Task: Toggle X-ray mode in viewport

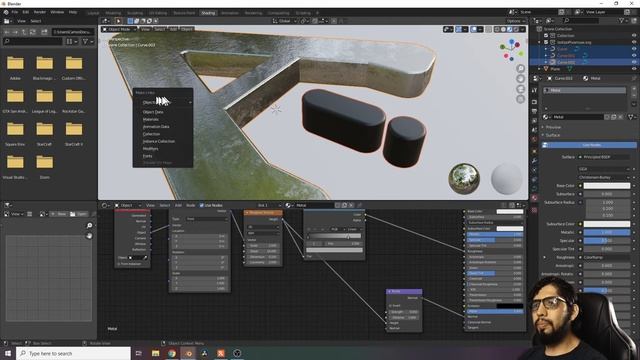Action: point(488,29)
